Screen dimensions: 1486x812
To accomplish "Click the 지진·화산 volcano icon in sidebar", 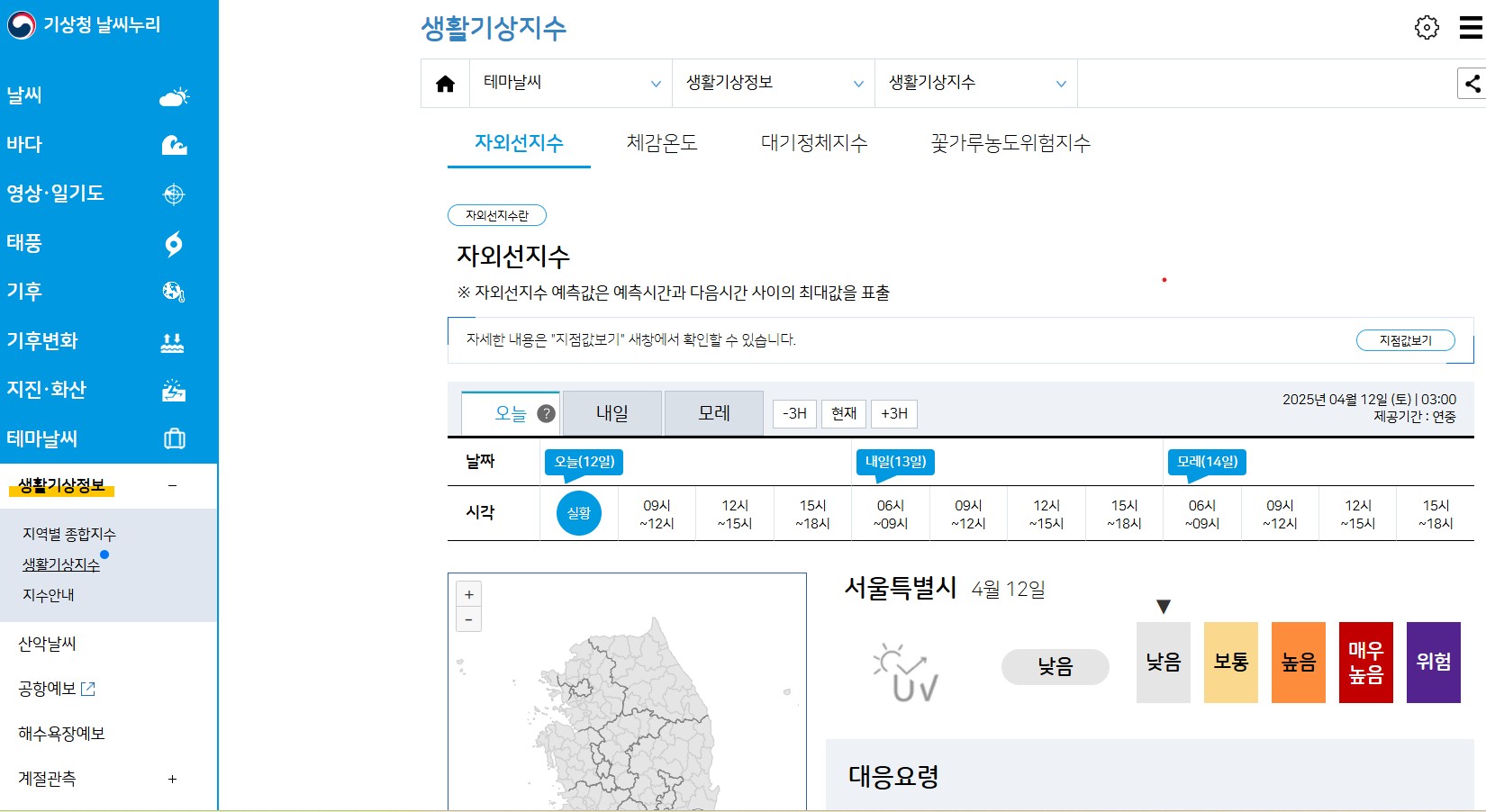I will click(174, 390).
